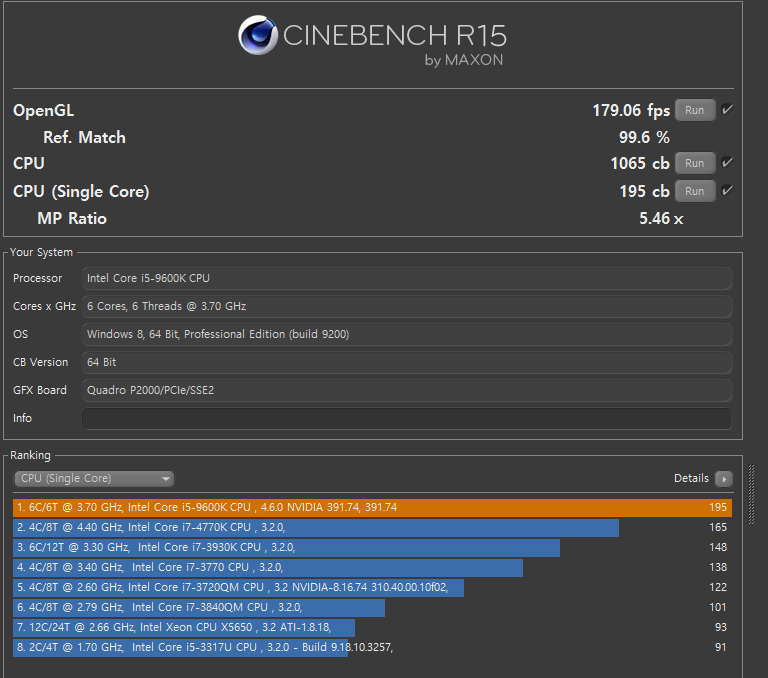The width and height of the screenshot is (768, 678).
Task: Click the single core score 195 cb
Action: pos(644,191)
